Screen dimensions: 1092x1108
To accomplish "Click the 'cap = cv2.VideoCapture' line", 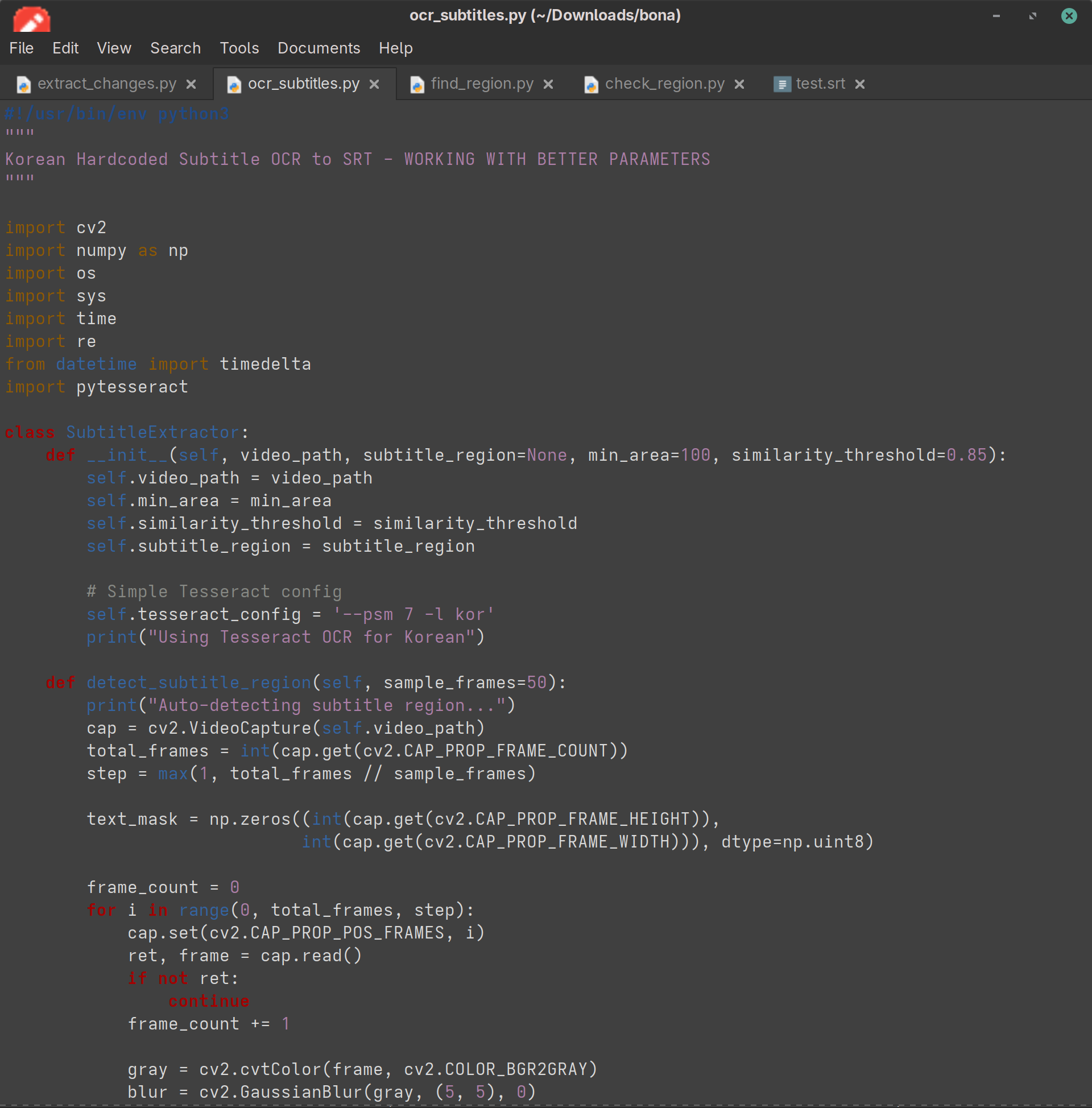I will pyautogui.click(x=286, y=729).
